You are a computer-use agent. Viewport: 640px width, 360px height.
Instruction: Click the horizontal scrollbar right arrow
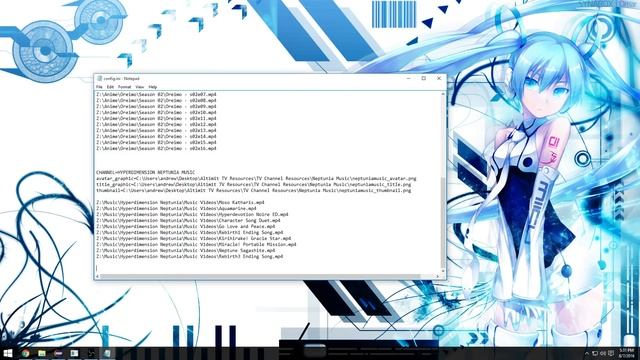click(438, 276)
